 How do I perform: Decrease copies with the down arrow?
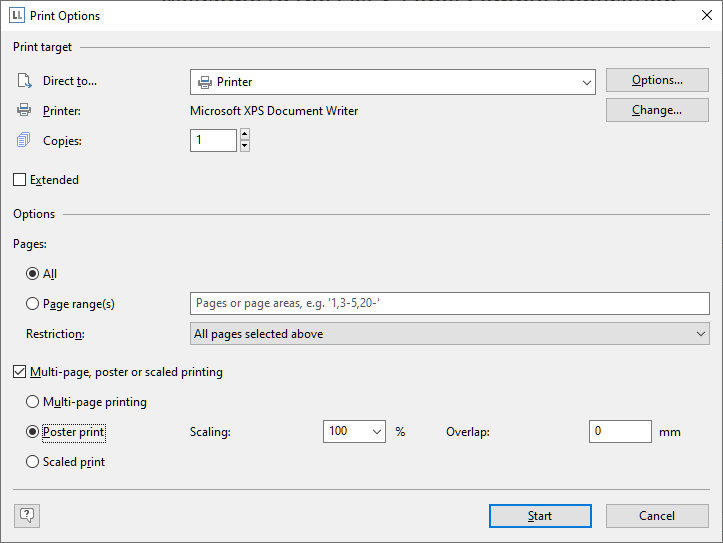point(245,146)
